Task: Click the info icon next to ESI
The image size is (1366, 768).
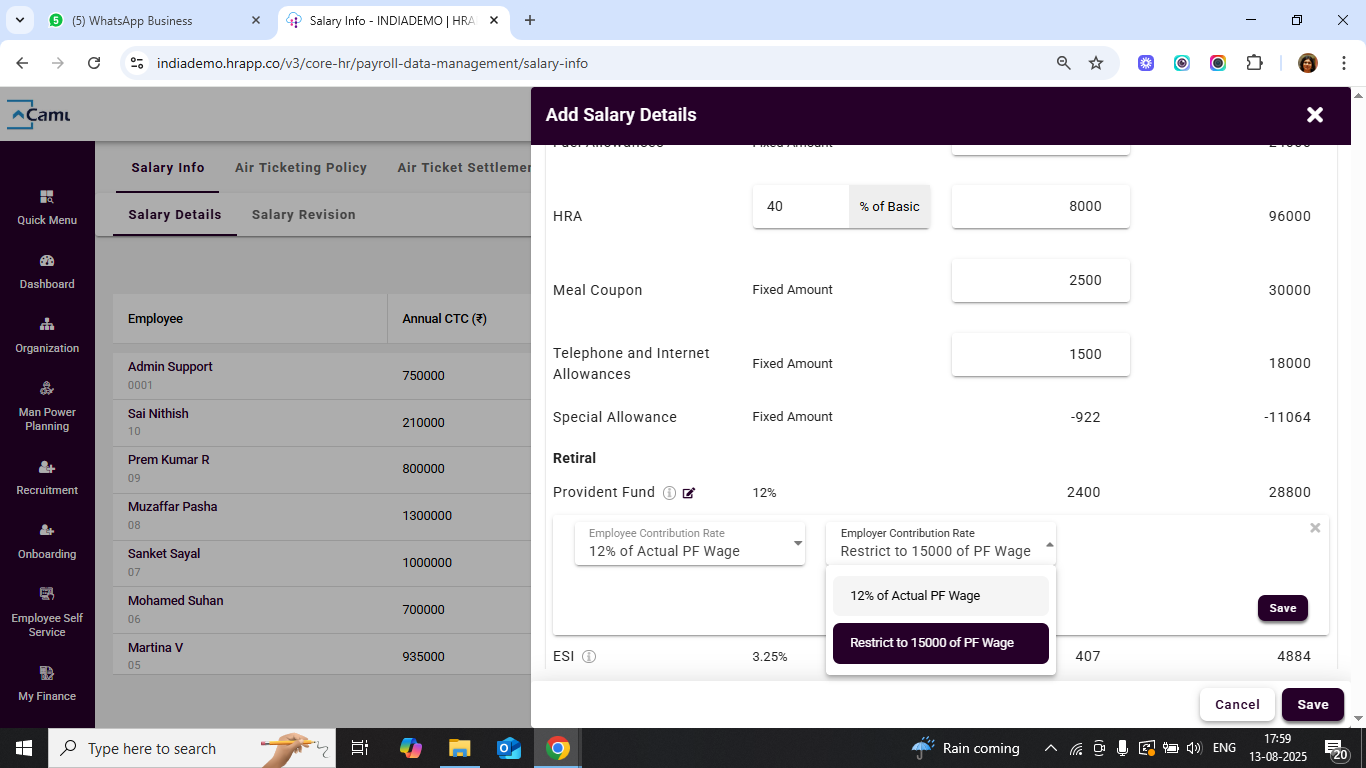Action: (589, 657)
